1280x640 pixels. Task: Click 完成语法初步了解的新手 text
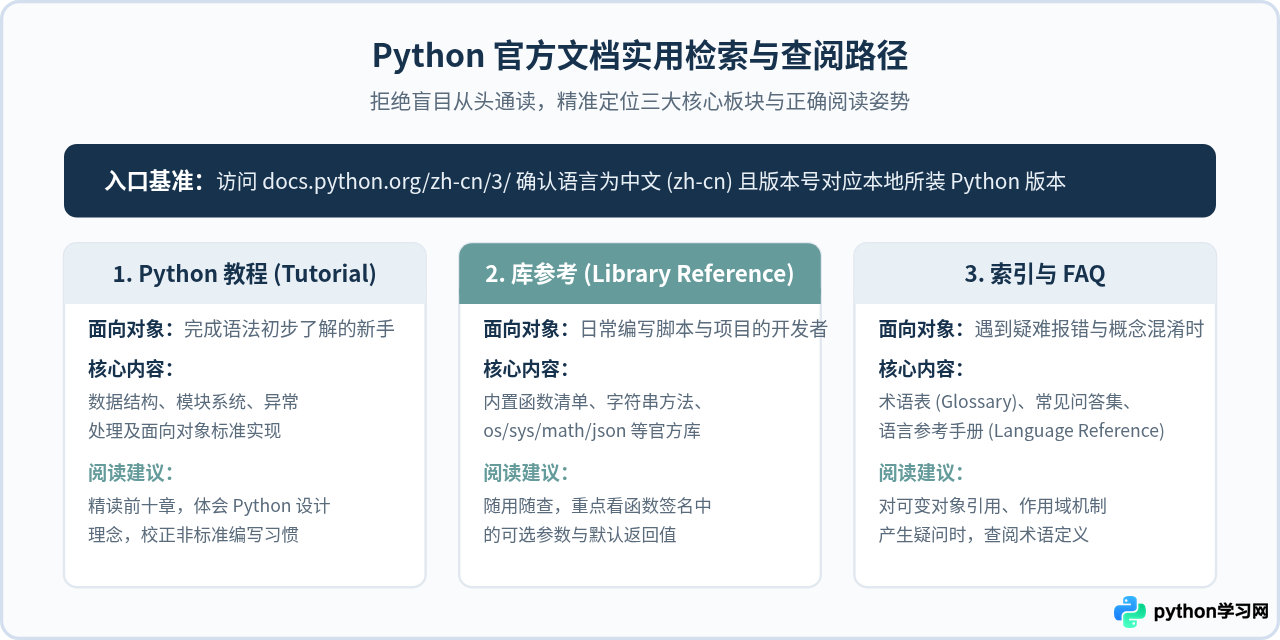pyautogui.click(x=289, y=329)
